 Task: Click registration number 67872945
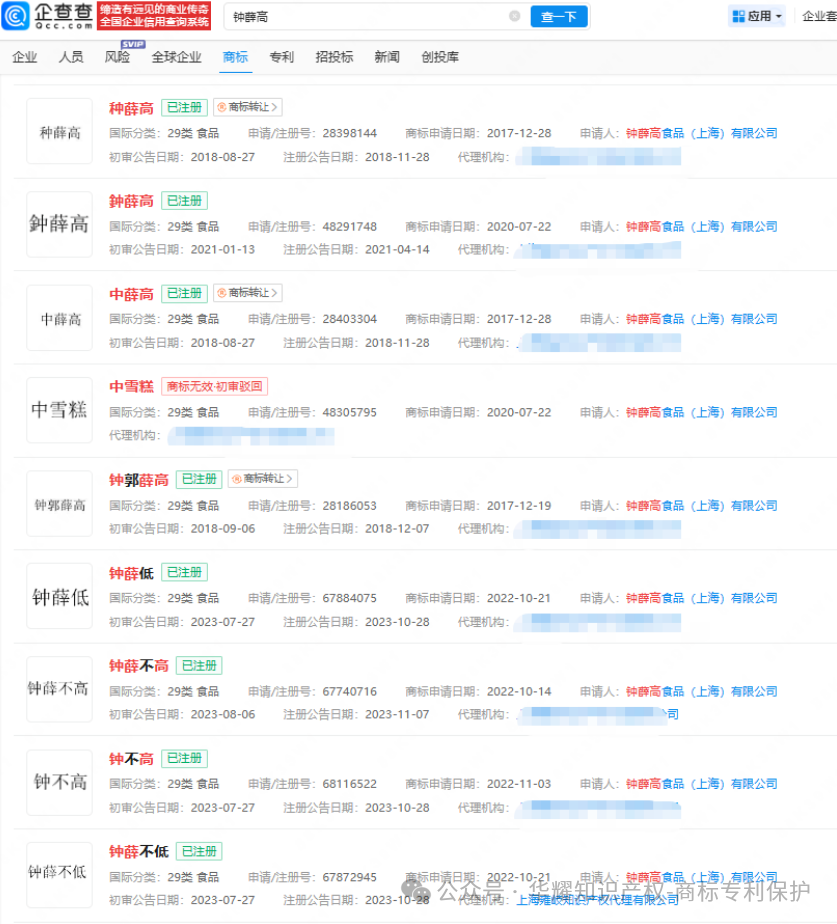pos(350,876)
